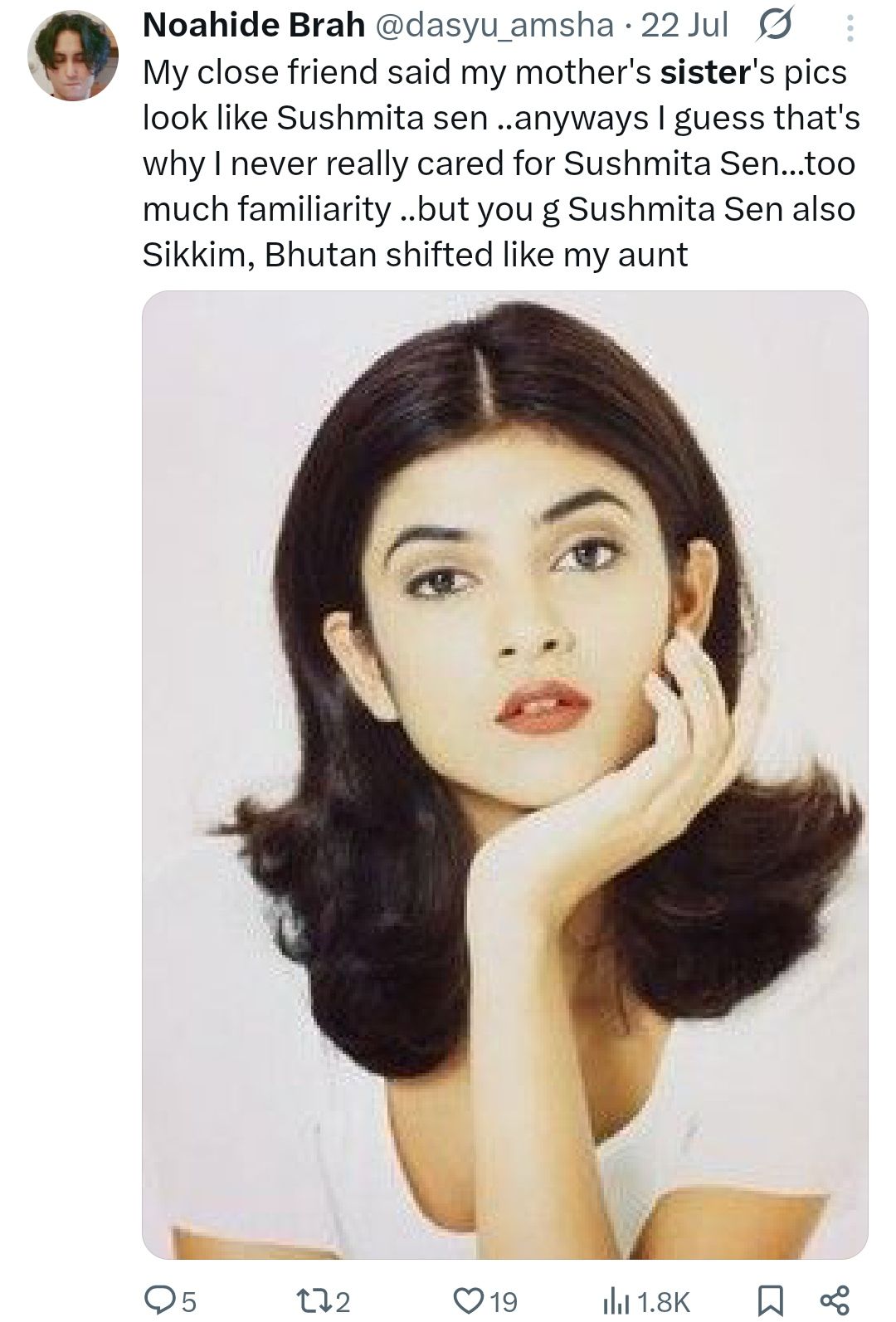This screenshot has width=896, height=1322.
Task: Bookmark this tweet
Action: pyautogui.click(x=770, y=1300)
